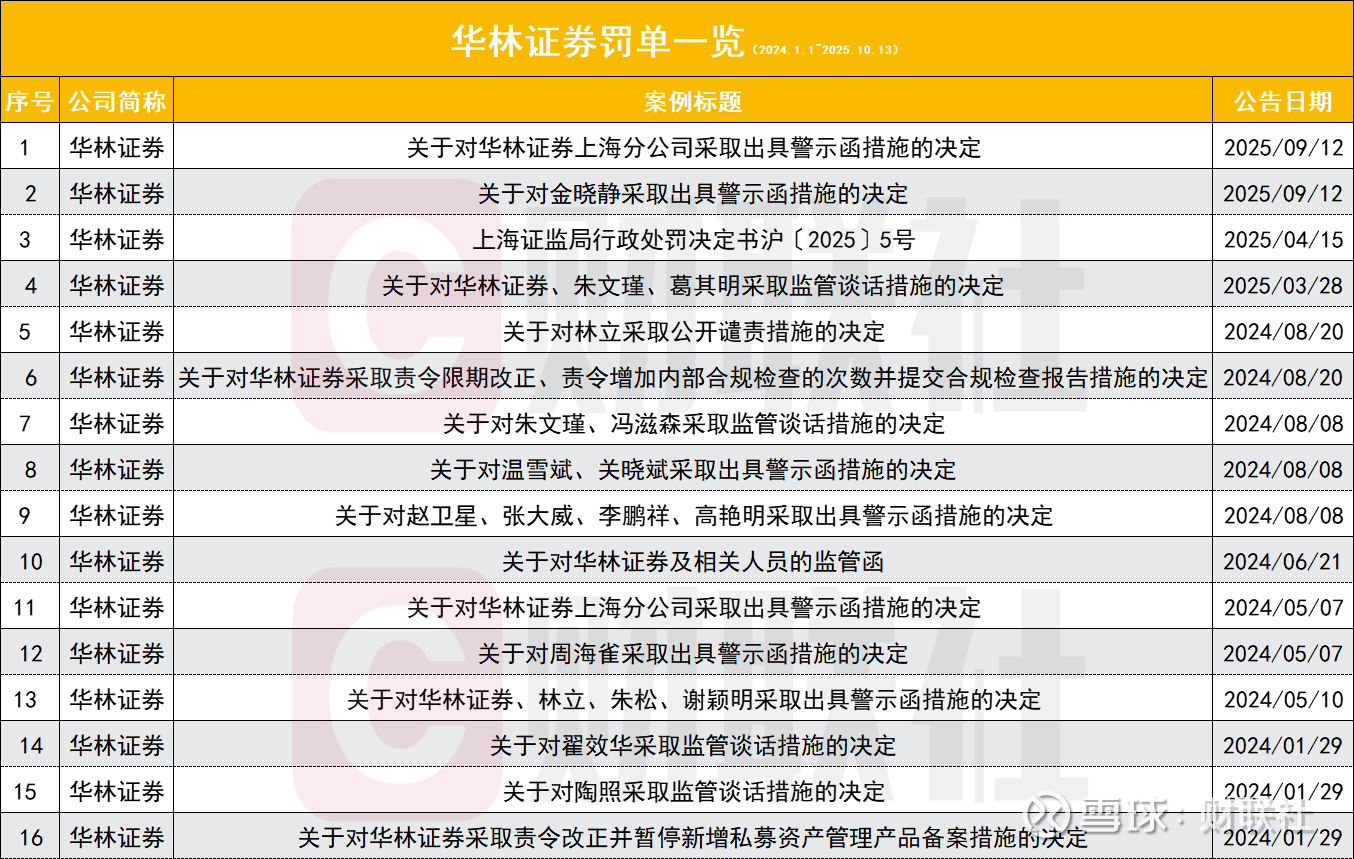Viewport: 1354px width, 859px height.
Task: Click the case title mentioning 翟效华
Action: click(x=693, y=746)
